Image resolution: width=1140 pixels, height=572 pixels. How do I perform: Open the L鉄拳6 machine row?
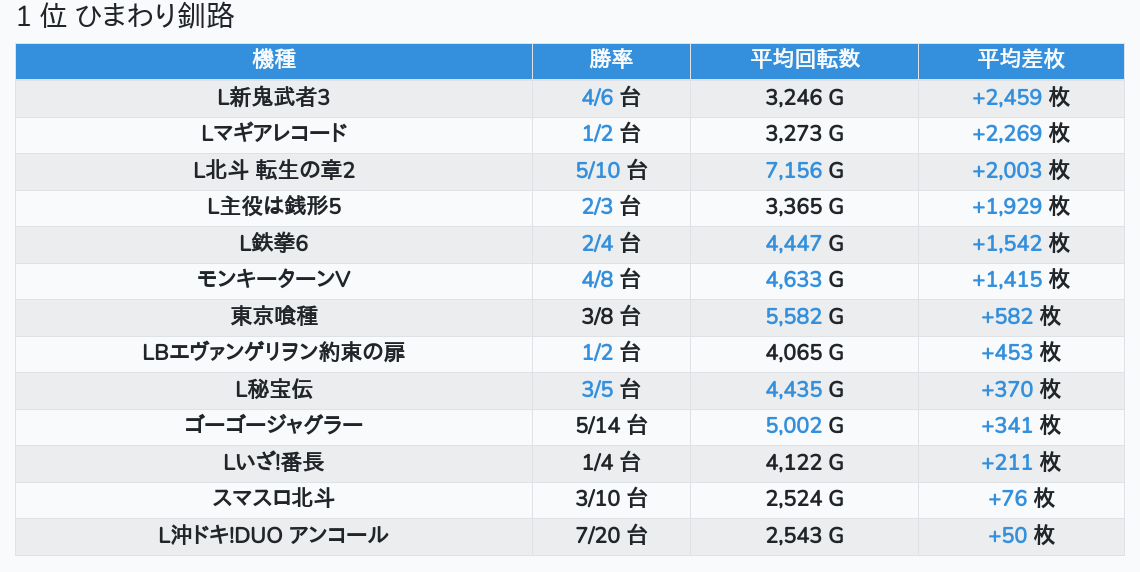click(274, 244)
